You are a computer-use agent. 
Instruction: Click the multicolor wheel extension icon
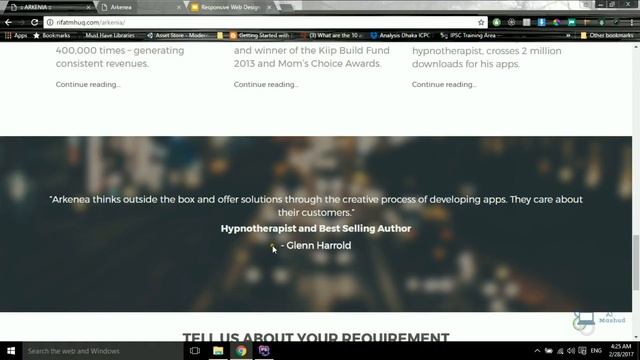click(x=556, y=22)
